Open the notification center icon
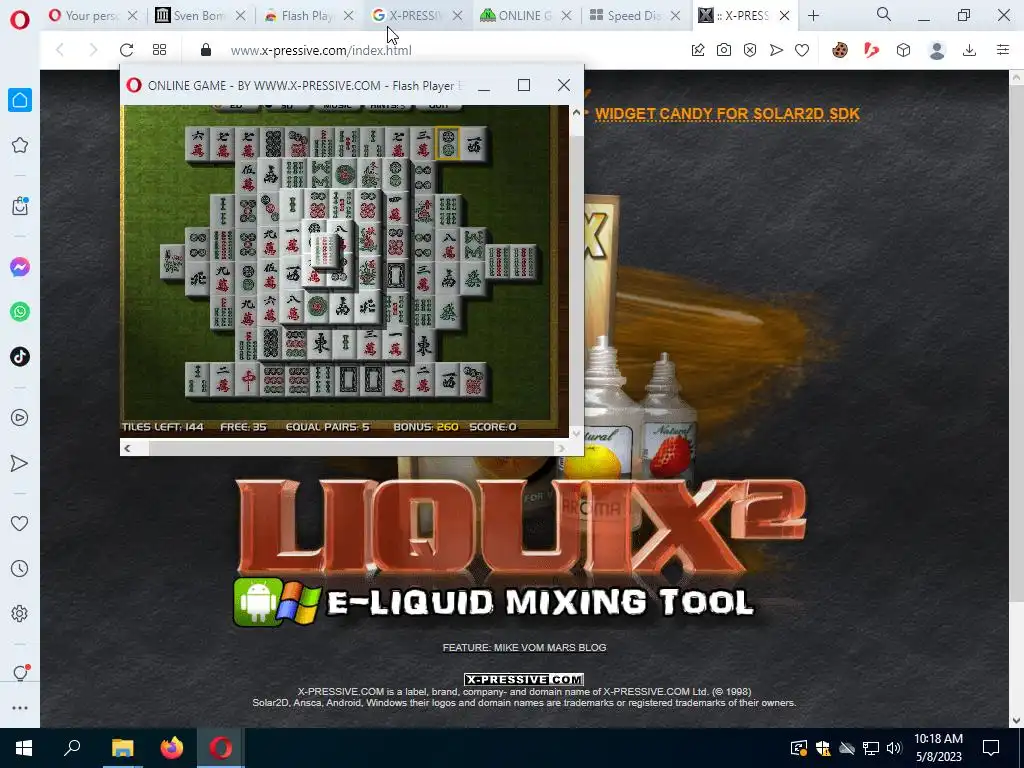Viewport: 1024px width, 768px height. [x=991, y=748]
